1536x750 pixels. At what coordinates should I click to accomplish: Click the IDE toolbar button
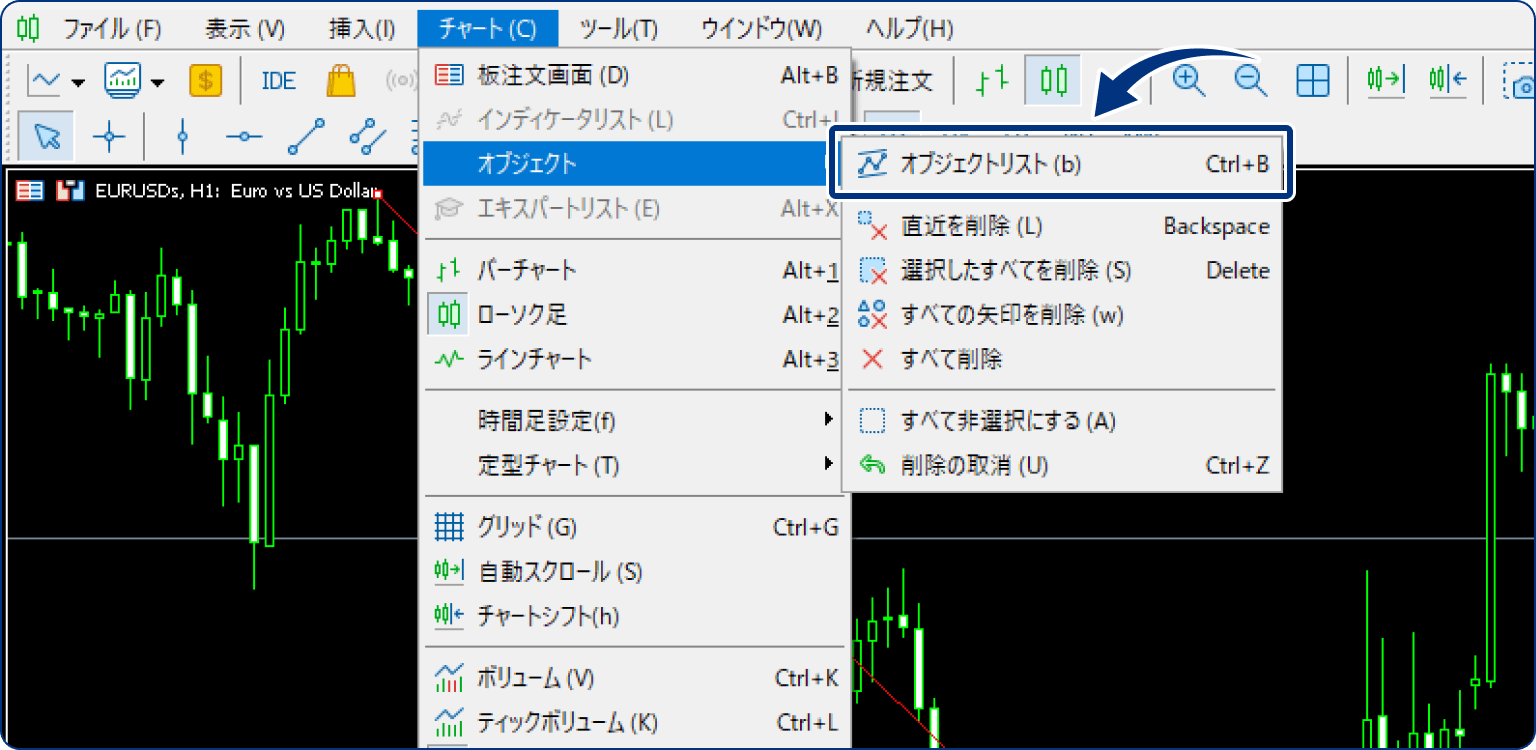click(x=277, y=80)
